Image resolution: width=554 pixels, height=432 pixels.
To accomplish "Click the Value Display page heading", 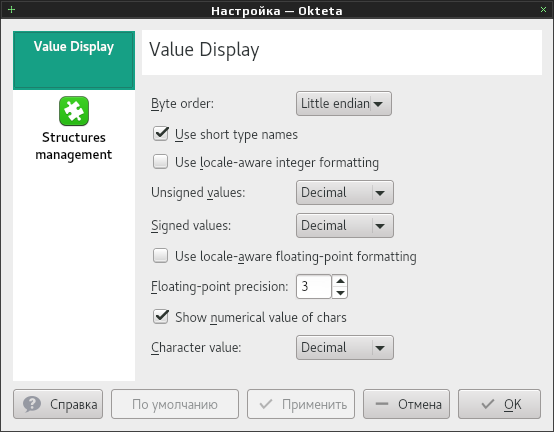I will pyautogui.click(x=204, y=50).
